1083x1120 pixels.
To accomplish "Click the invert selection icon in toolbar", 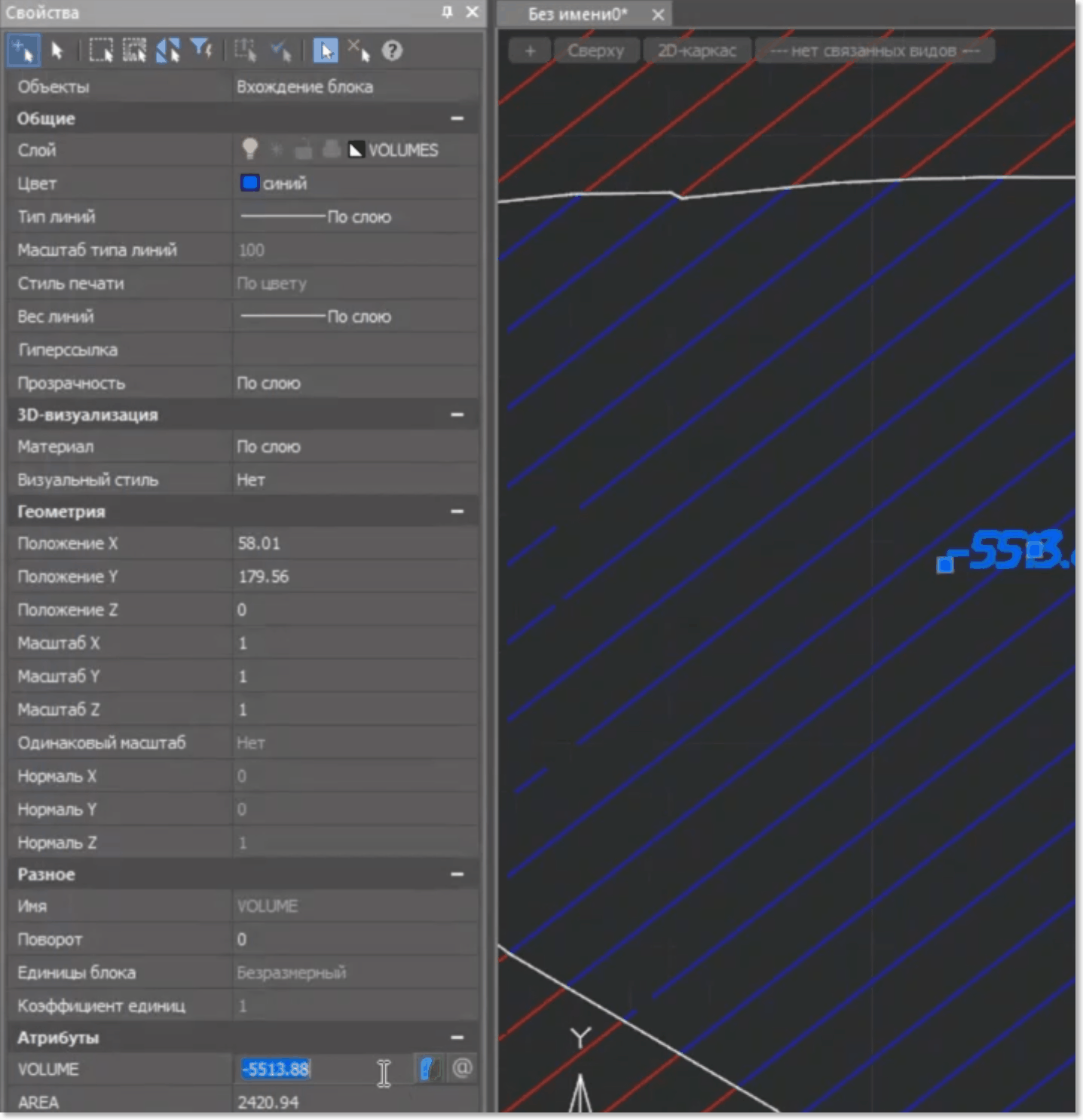I will tap(167, 51).
